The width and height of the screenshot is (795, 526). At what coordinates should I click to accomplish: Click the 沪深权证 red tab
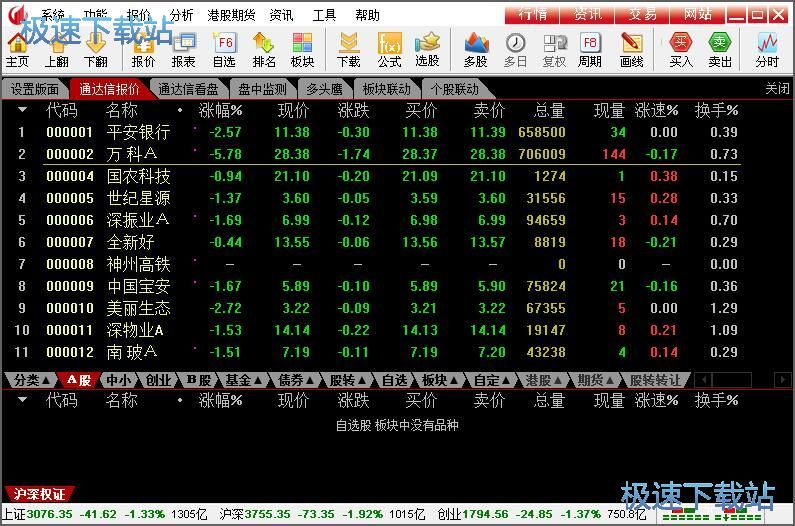pyautogui.click(x=40, y=494)
